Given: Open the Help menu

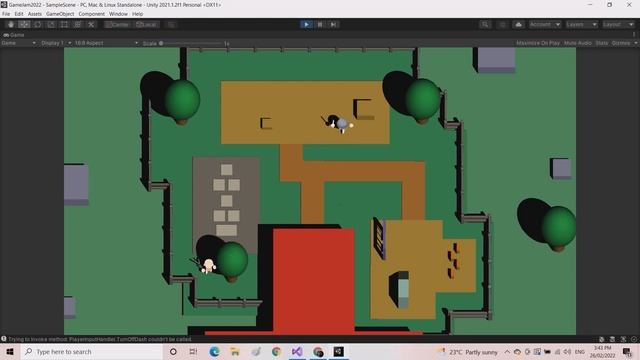Looking at the screenshot, I should [x=138, y=14].
